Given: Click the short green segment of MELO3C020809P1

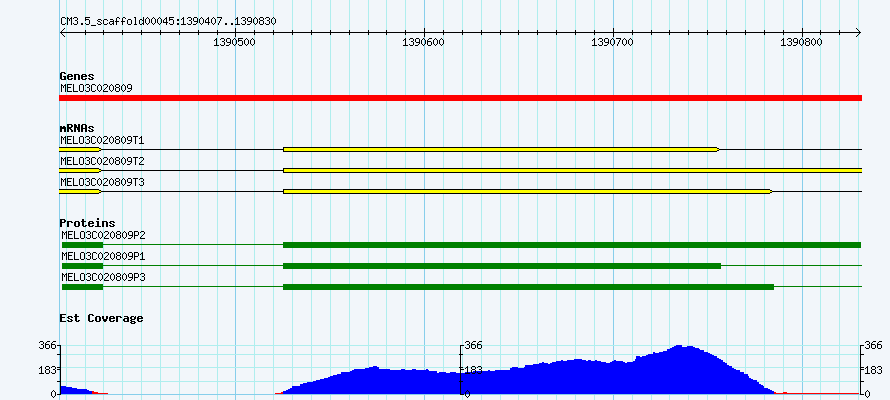Looking at the screenshot, I should pyautogui.click(x=82, y=266).
